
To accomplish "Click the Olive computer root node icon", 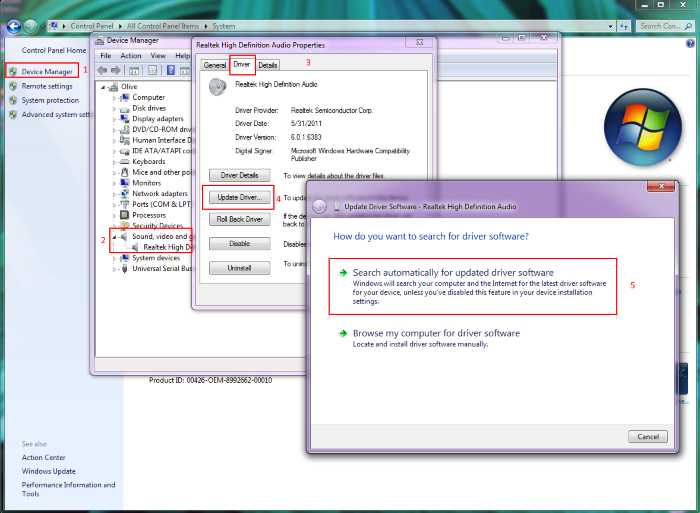I will 114,87.
